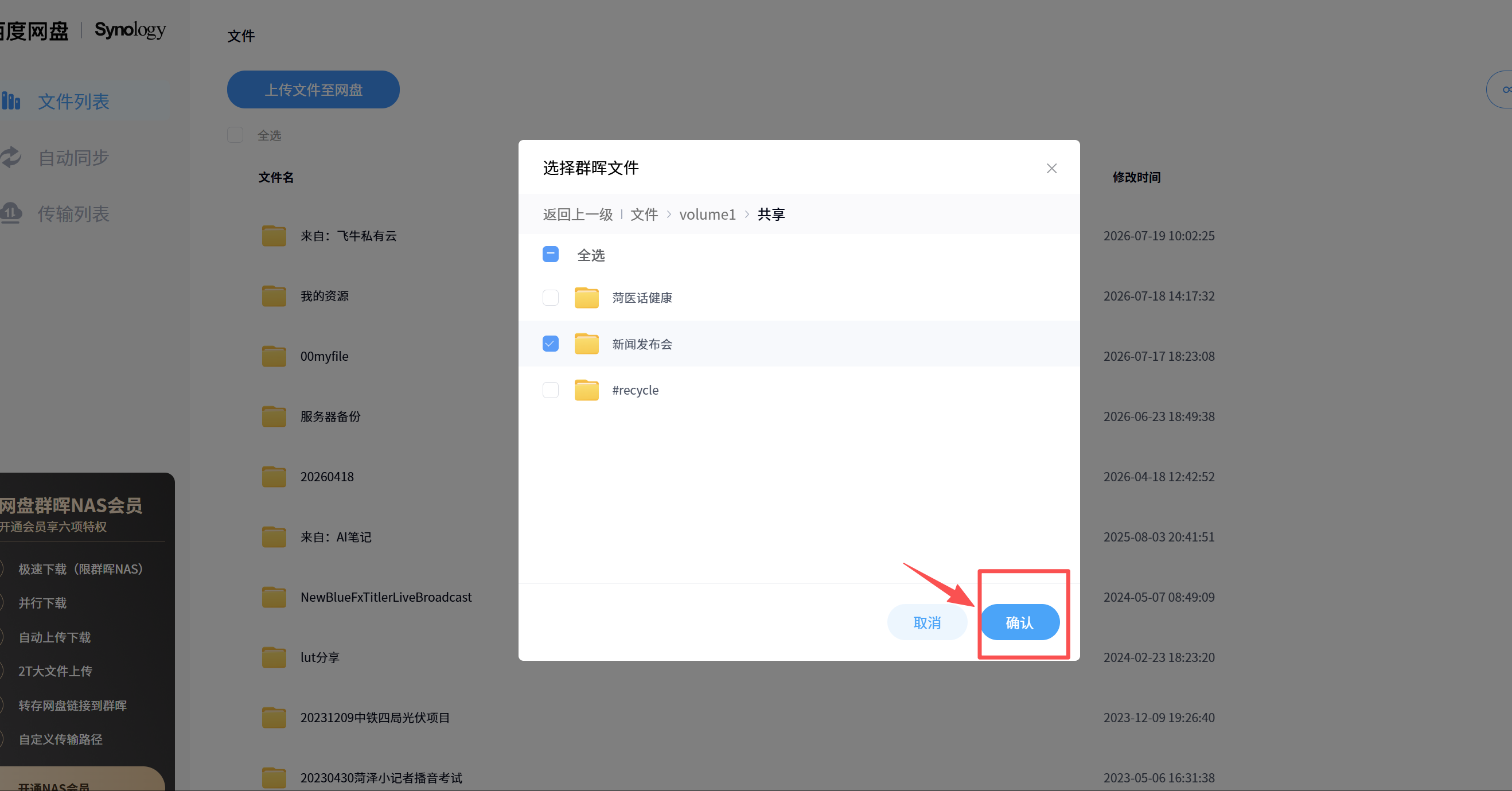Click the 文件列表 sidebar icon

click(10, 101)
